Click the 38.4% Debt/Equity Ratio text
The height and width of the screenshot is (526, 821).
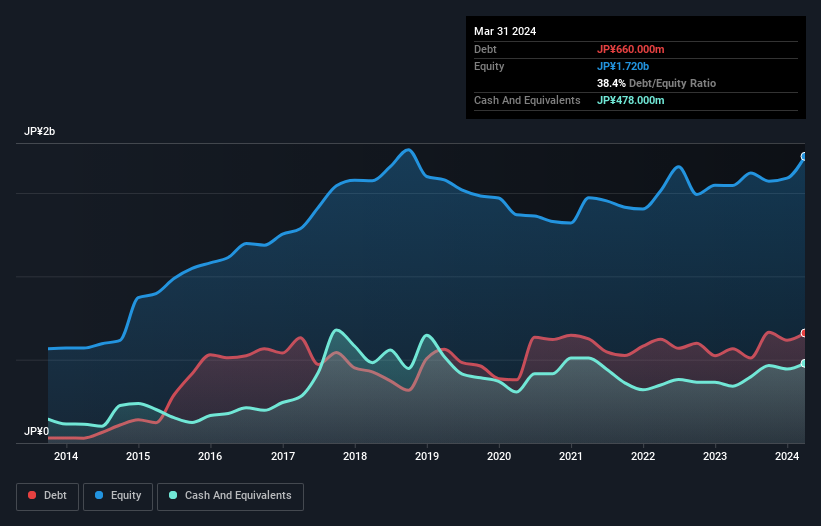point(657,83)
